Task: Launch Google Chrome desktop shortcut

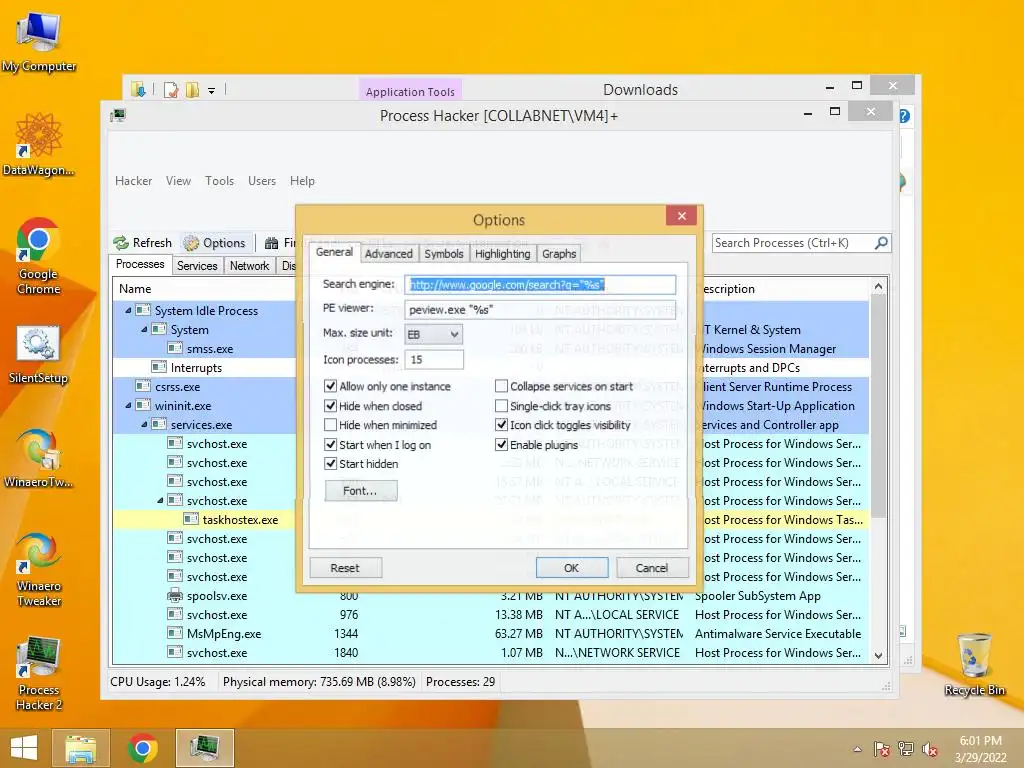Action: pos(39,256)
